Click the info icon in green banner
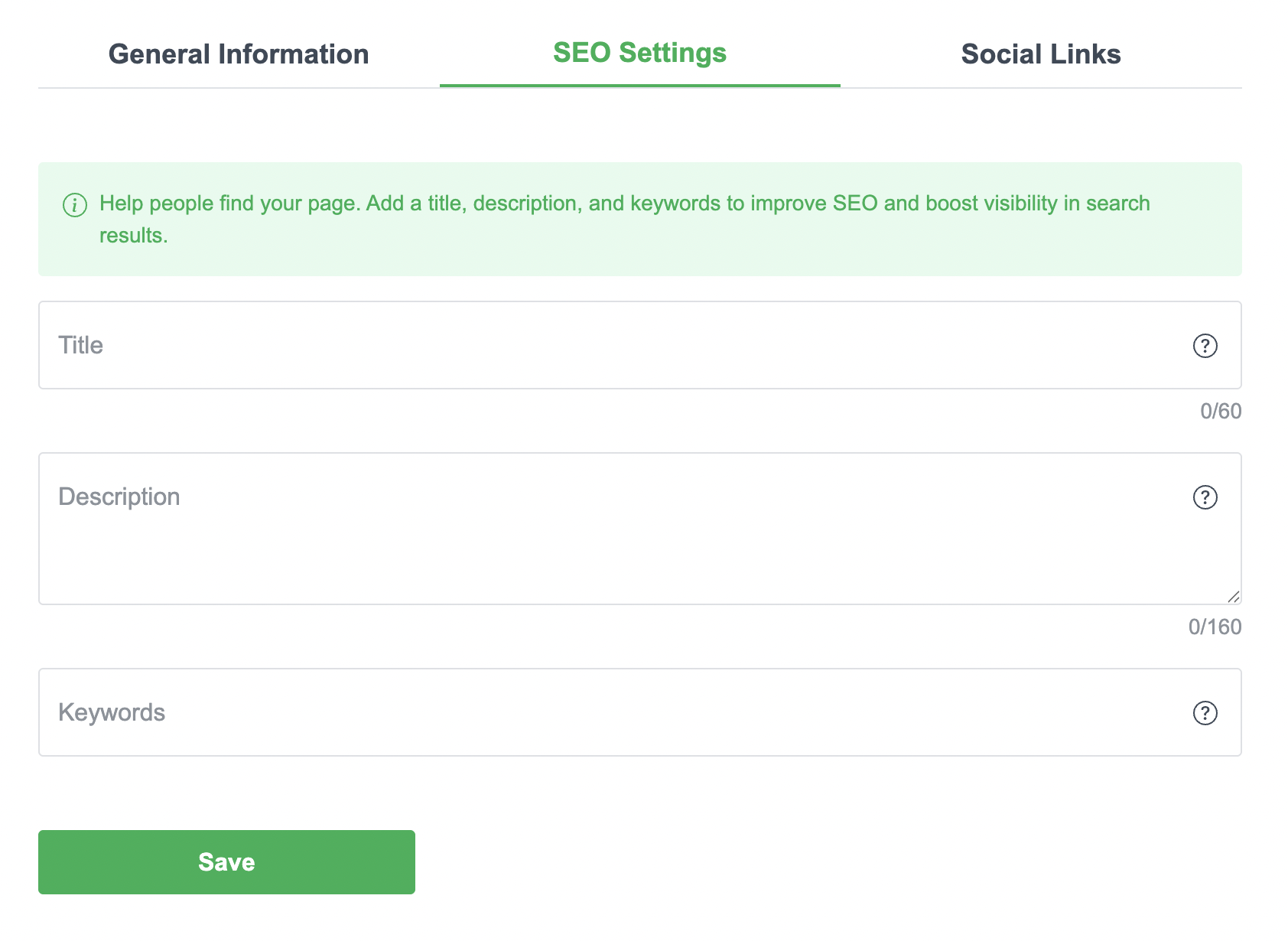Viewport: 1288px width, 941px height. (x=75, y=205)
